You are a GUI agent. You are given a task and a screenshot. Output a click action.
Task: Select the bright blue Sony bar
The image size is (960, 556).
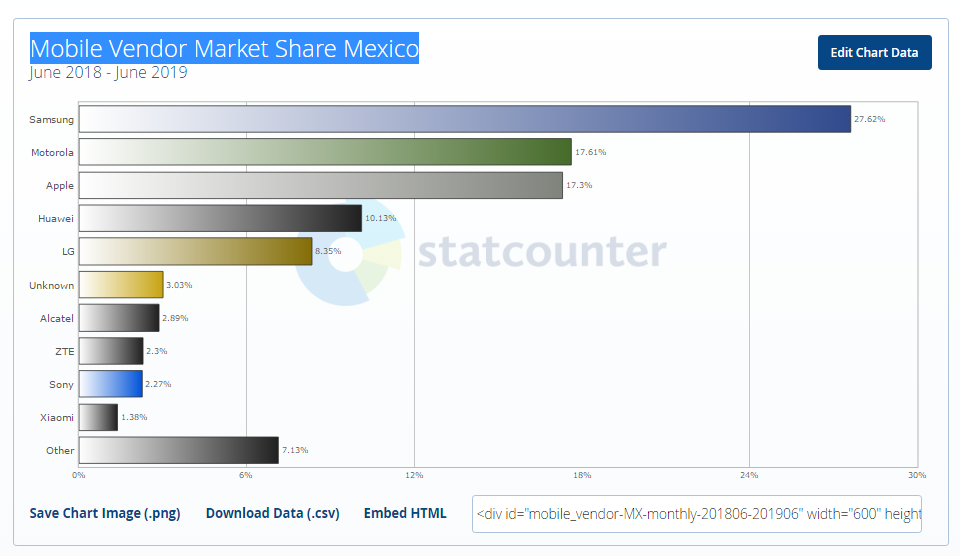coord(110,384)
